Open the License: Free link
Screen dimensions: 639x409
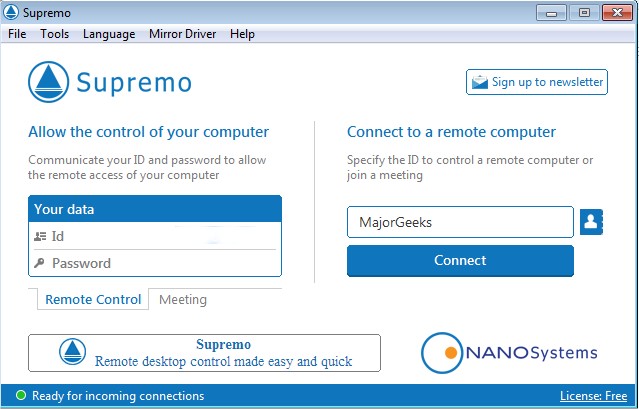[x=594, y=396]
